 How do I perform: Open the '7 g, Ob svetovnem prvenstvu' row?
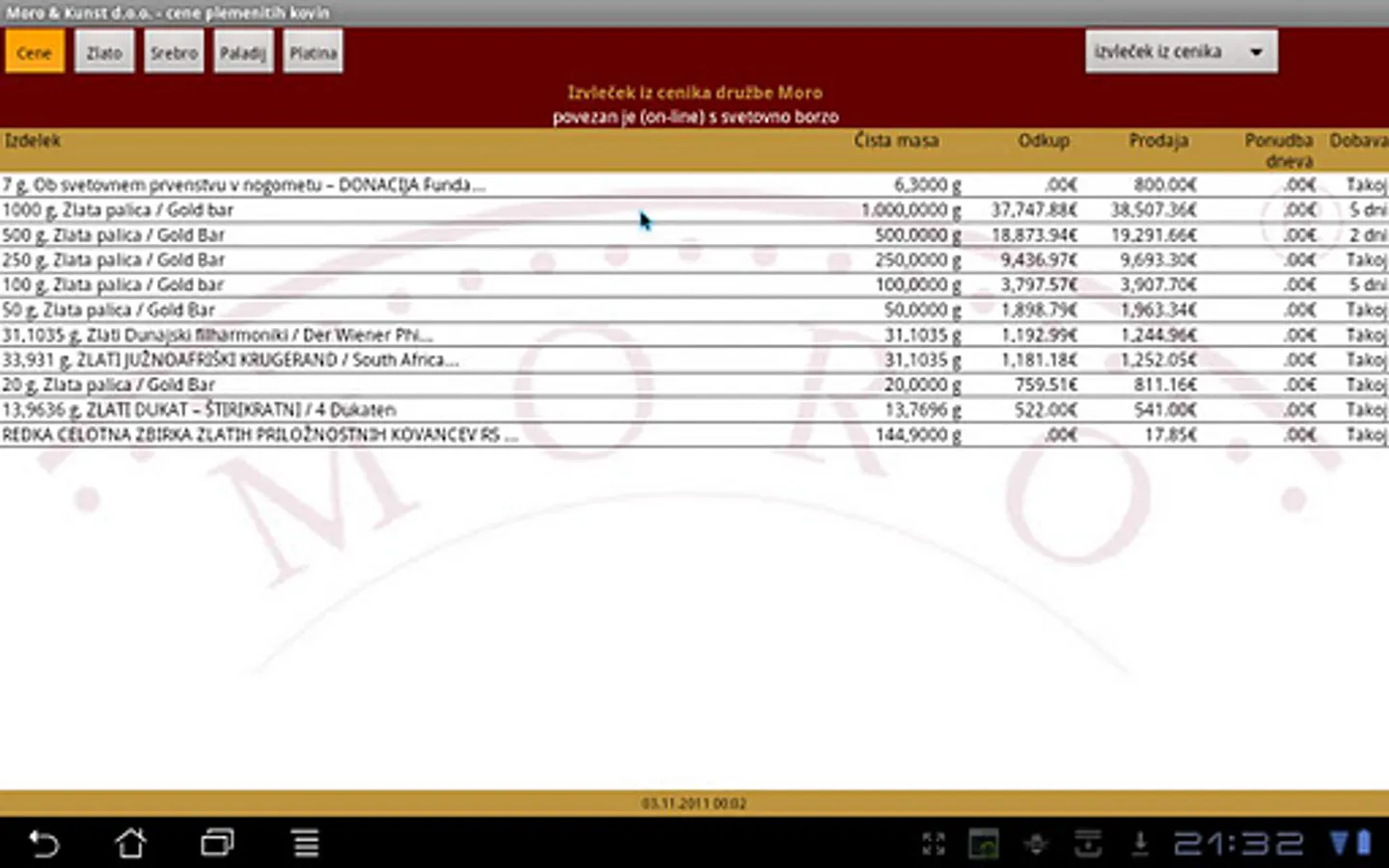click(x=694, y=185)
